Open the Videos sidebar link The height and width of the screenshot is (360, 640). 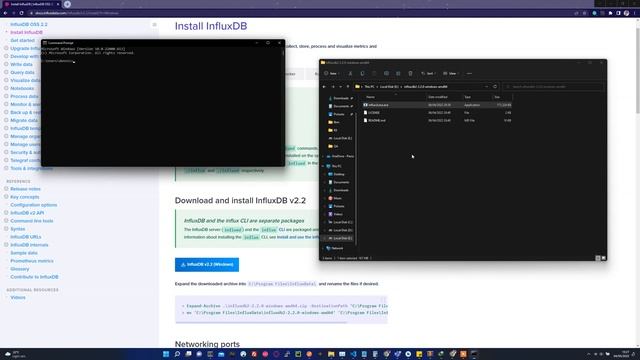18,298
